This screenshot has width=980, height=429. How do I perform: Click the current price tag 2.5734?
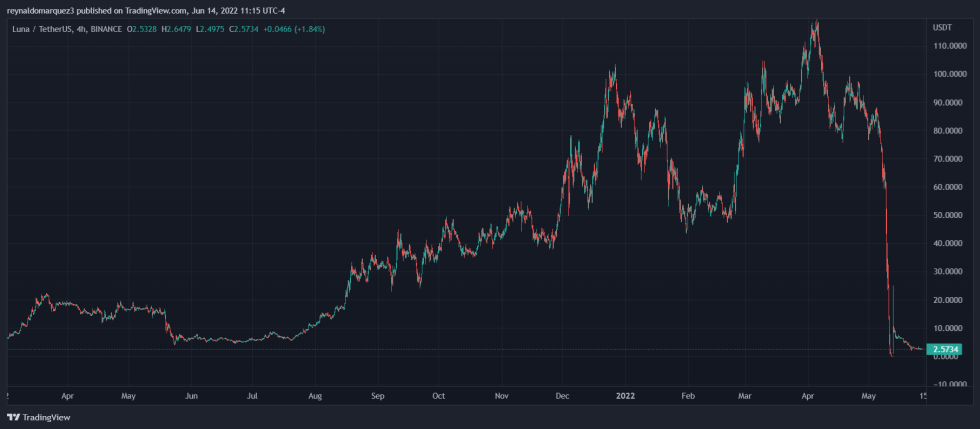(x=946, y=349)
